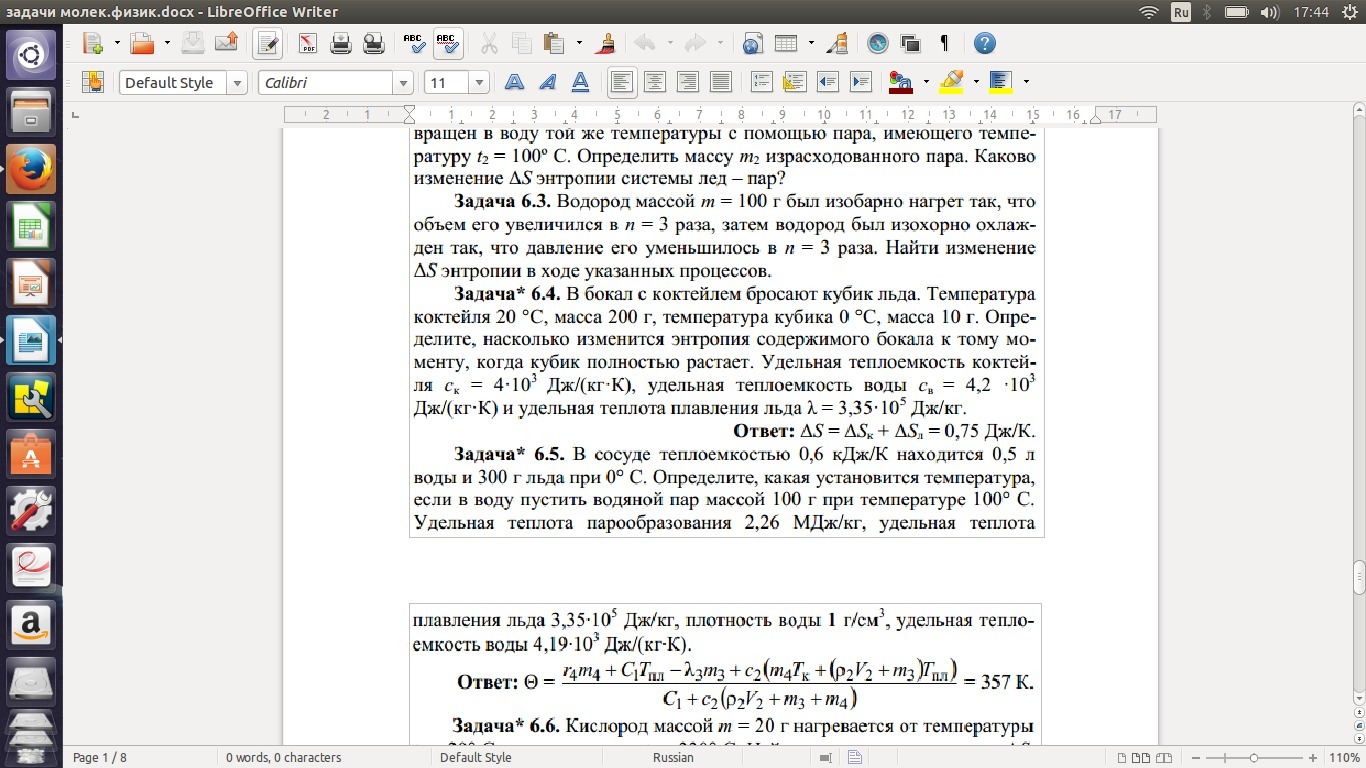Expand the Table insert dropdown arrow
1366x768 pixels.
tap(811, 43)
